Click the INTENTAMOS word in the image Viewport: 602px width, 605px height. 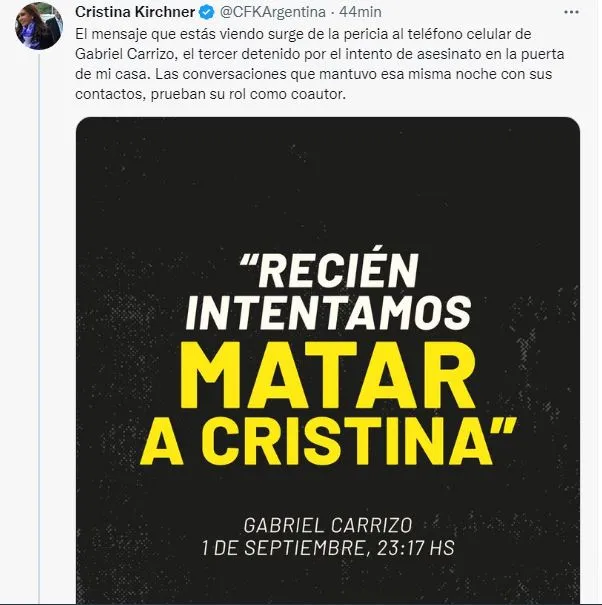point(328,313)
